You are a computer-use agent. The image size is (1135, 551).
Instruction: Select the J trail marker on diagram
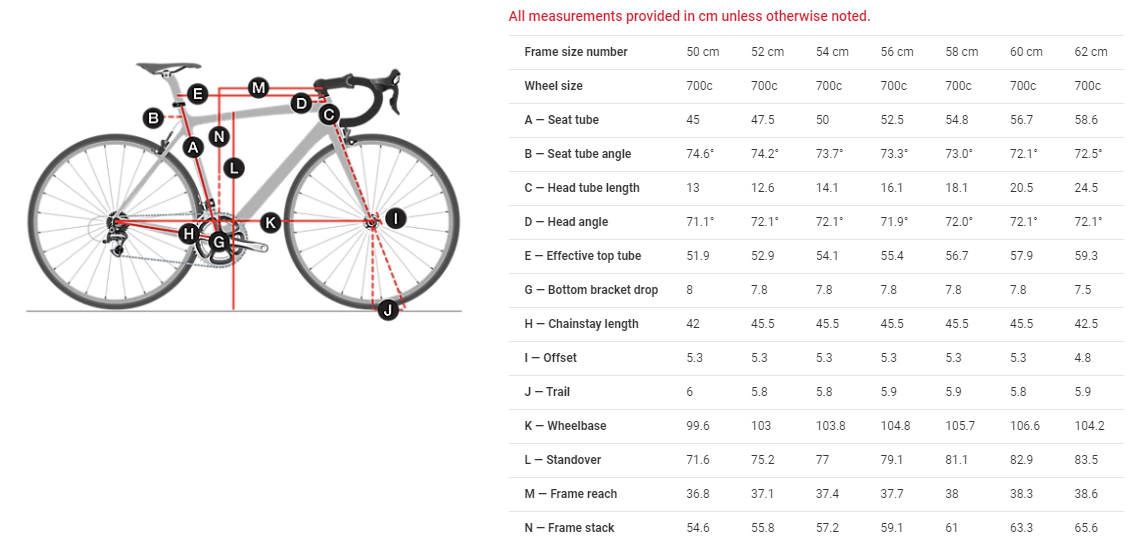[x=388, y=310]
